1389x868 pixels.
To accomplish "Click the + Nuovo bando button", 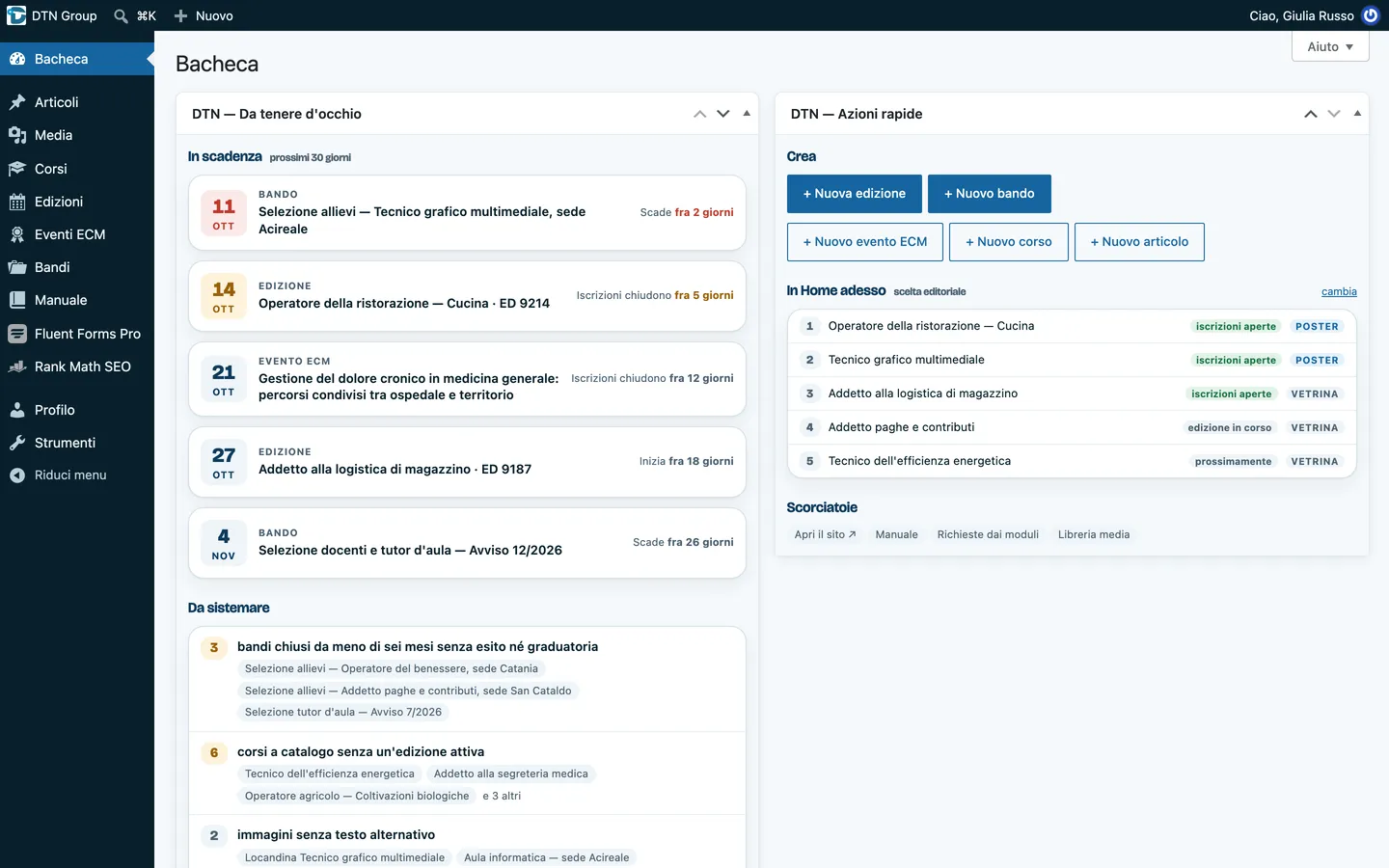I will 990,194.
